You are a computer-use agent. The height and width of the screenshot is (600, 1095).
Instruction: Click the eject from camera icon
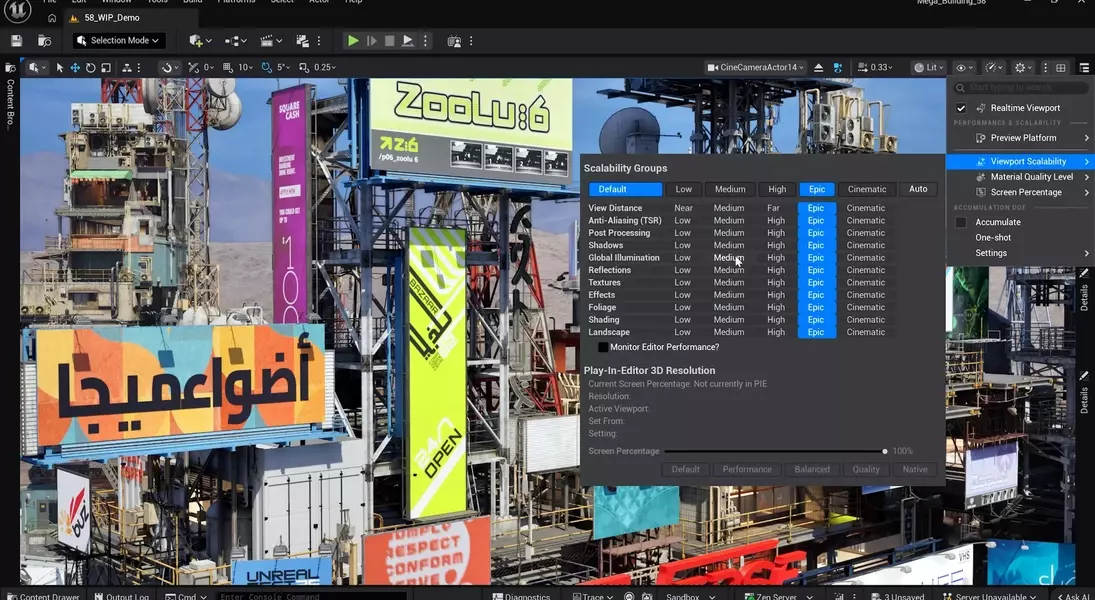tap(818, 68)
